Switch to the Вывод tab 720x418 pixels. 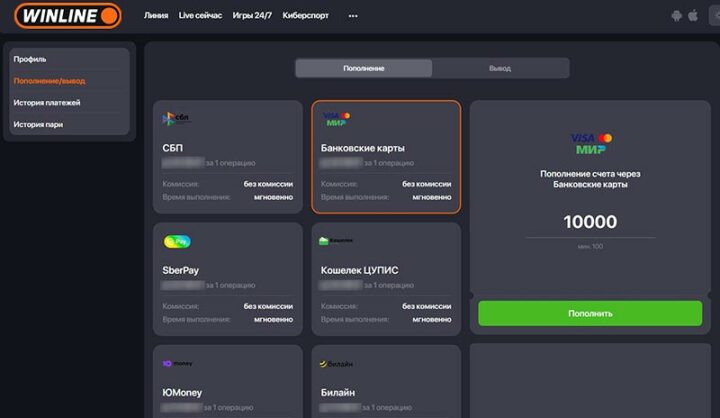click(500, 68)
